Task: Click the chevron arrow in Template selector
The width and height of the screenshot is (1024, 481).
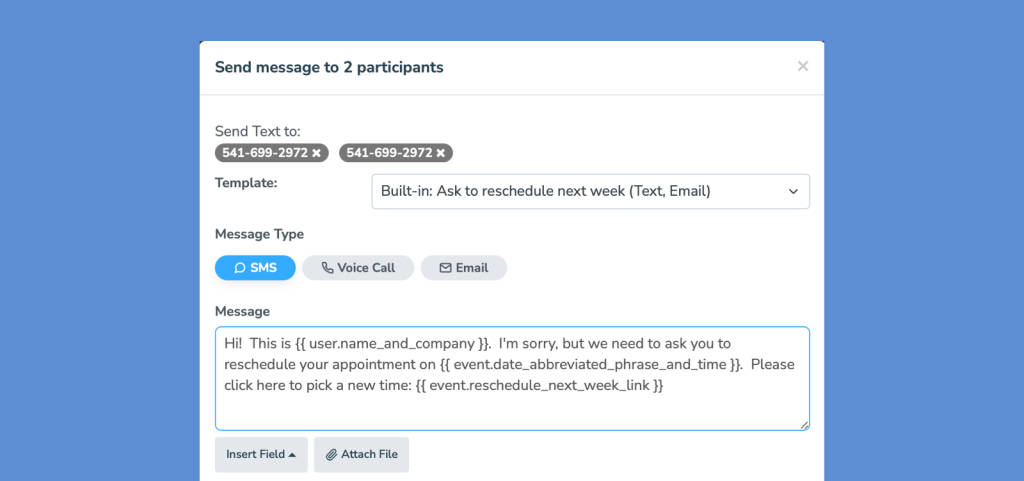Action: (793, 191)
